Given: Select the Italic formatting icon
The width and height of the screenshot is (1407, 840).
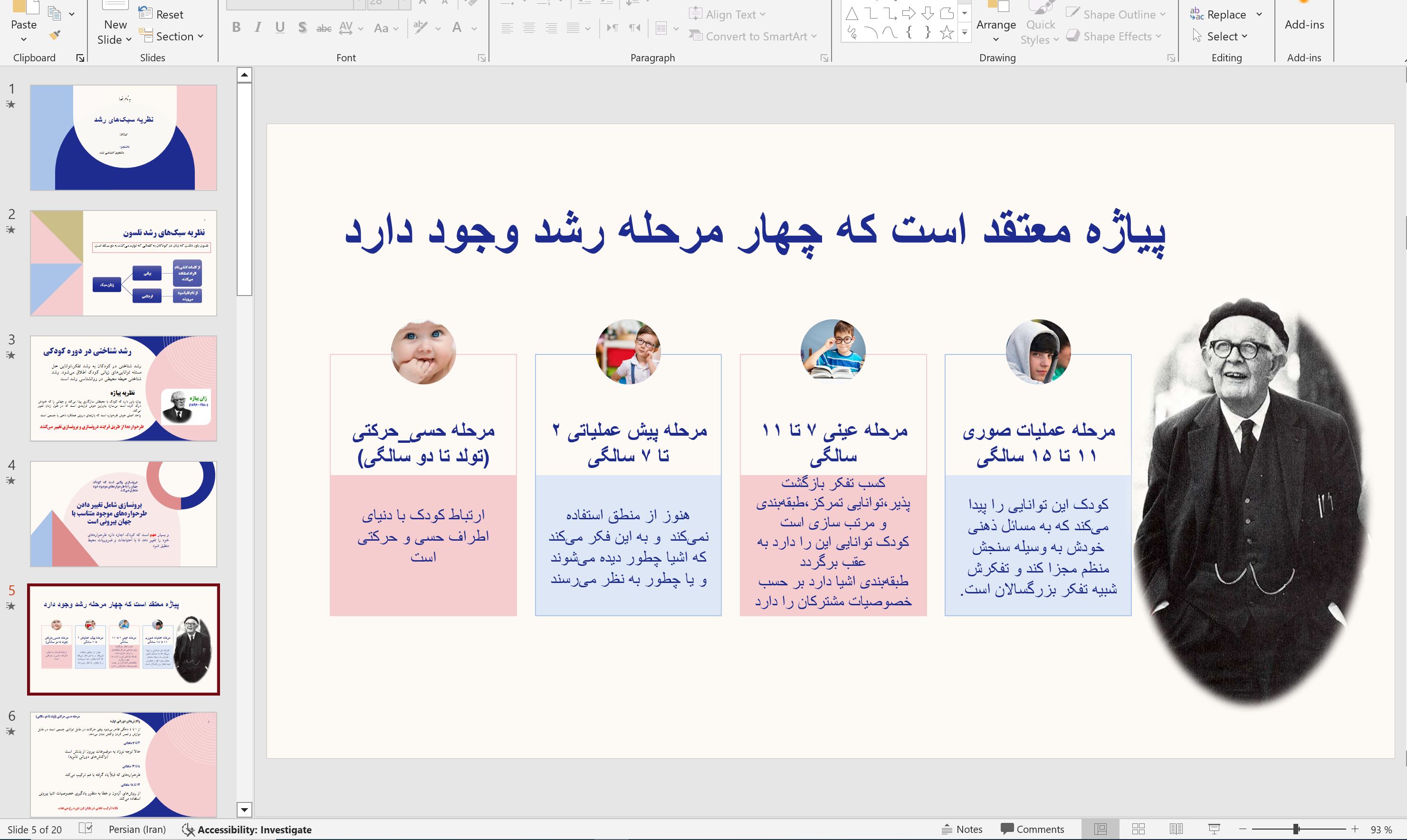Looking at the screenshot, I should pos(258,27).
